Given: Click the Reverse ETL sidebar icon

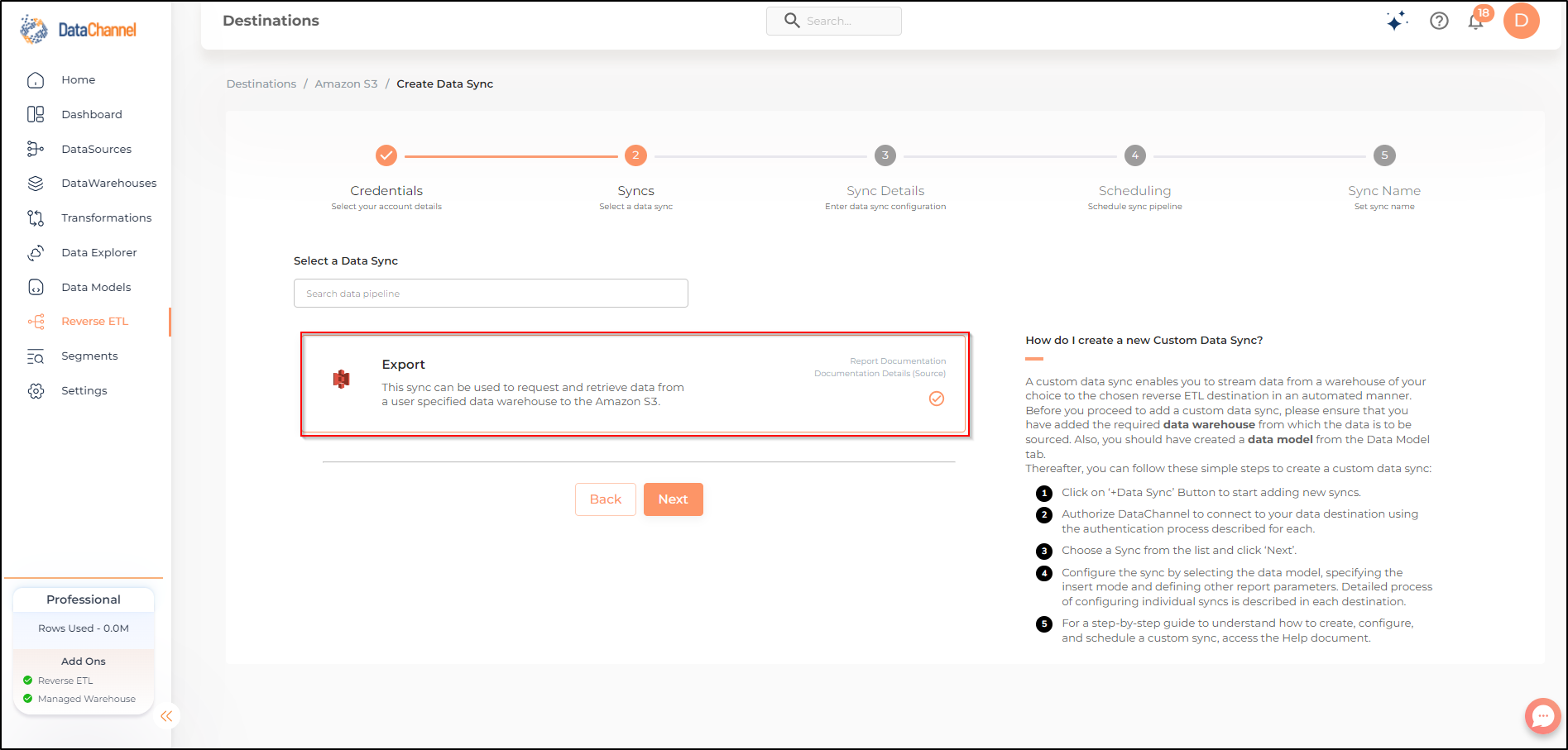Looking at the screenshot, I should point(36,322).
